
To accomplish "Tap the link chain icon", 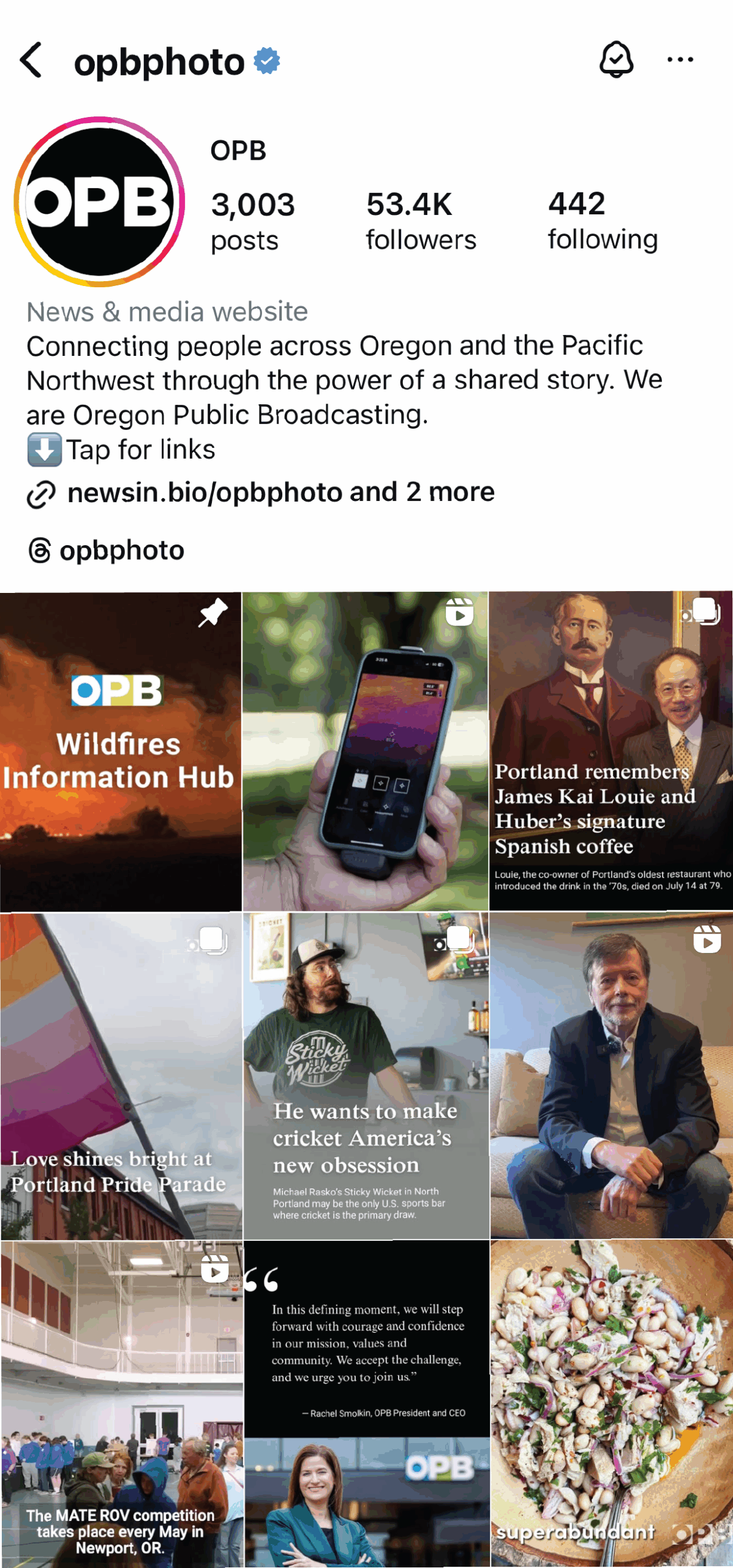I will 41,494.
